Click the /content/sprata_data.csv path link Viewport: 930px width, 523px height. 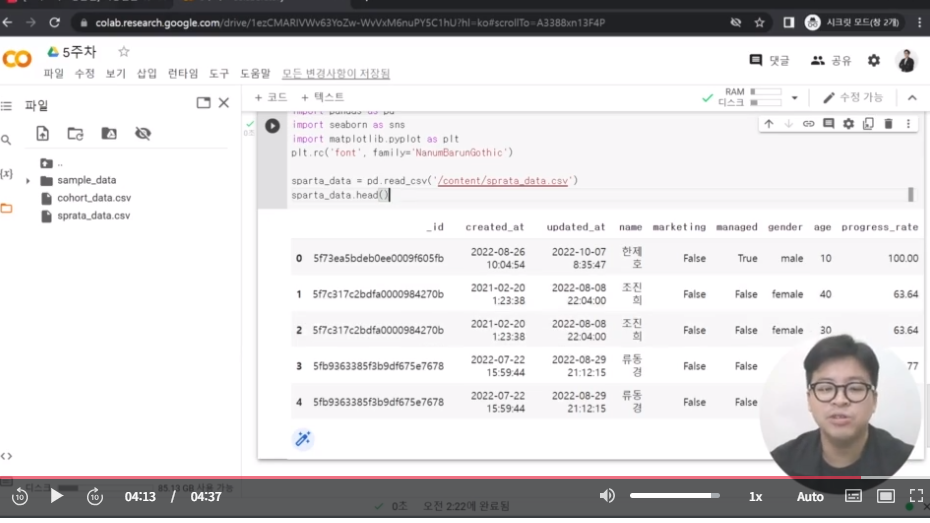pyautogui.click(x=502, y=181)
